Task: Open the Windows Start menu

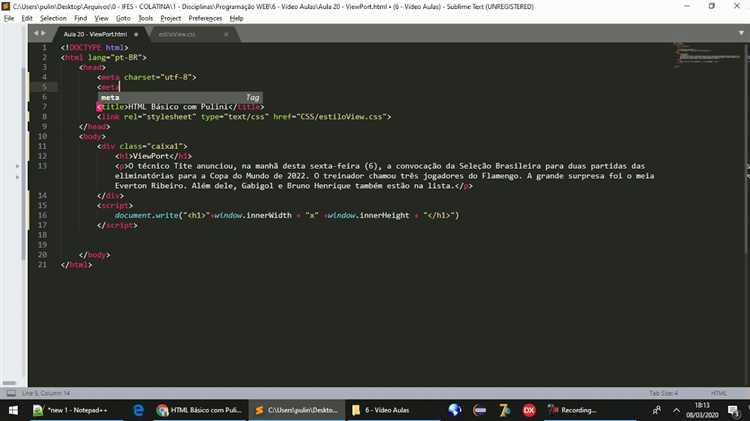Action: 13,410
